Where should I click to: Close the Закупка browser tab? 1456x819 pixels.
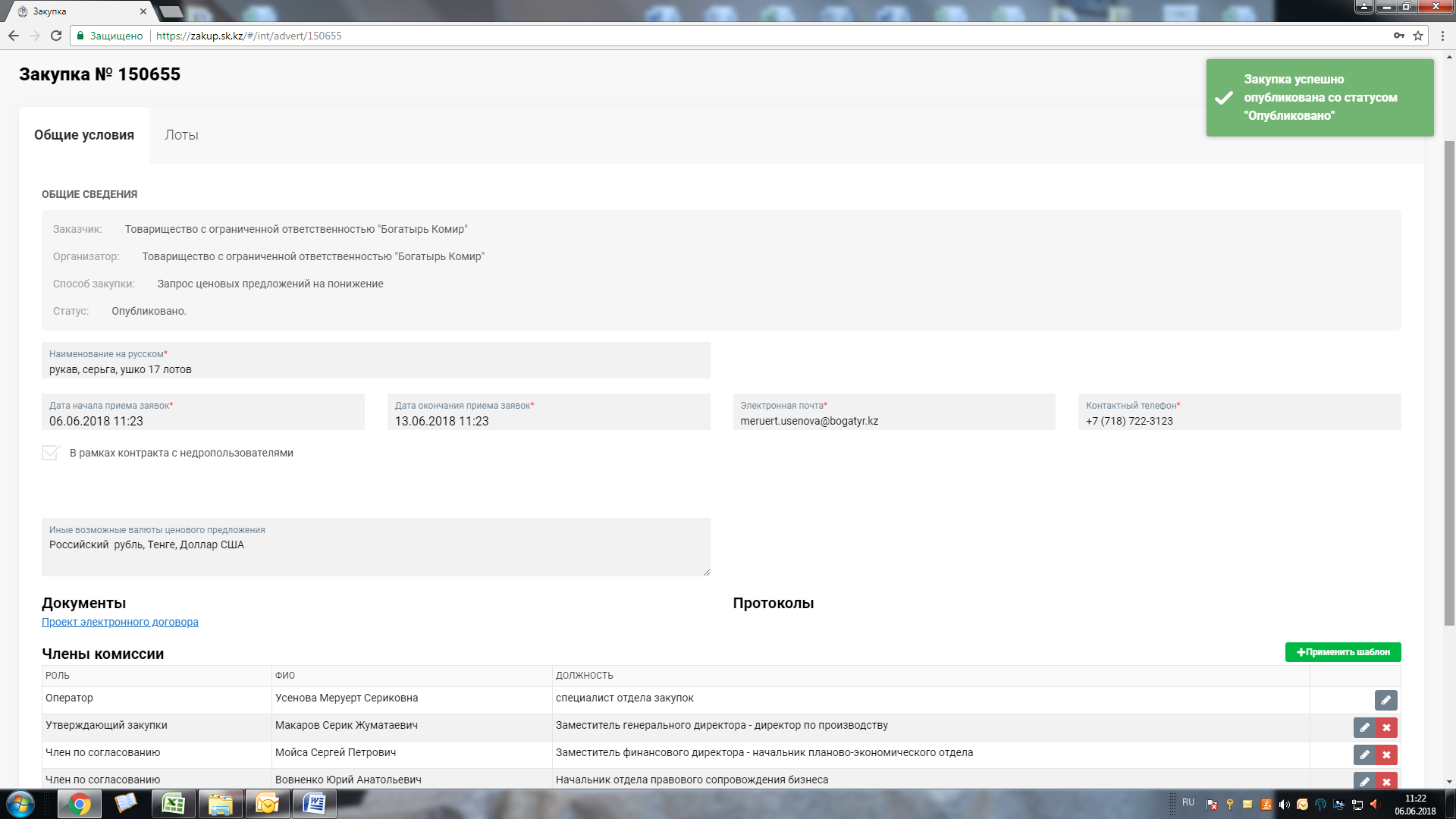pyautogui.click(x=143, y=11)
